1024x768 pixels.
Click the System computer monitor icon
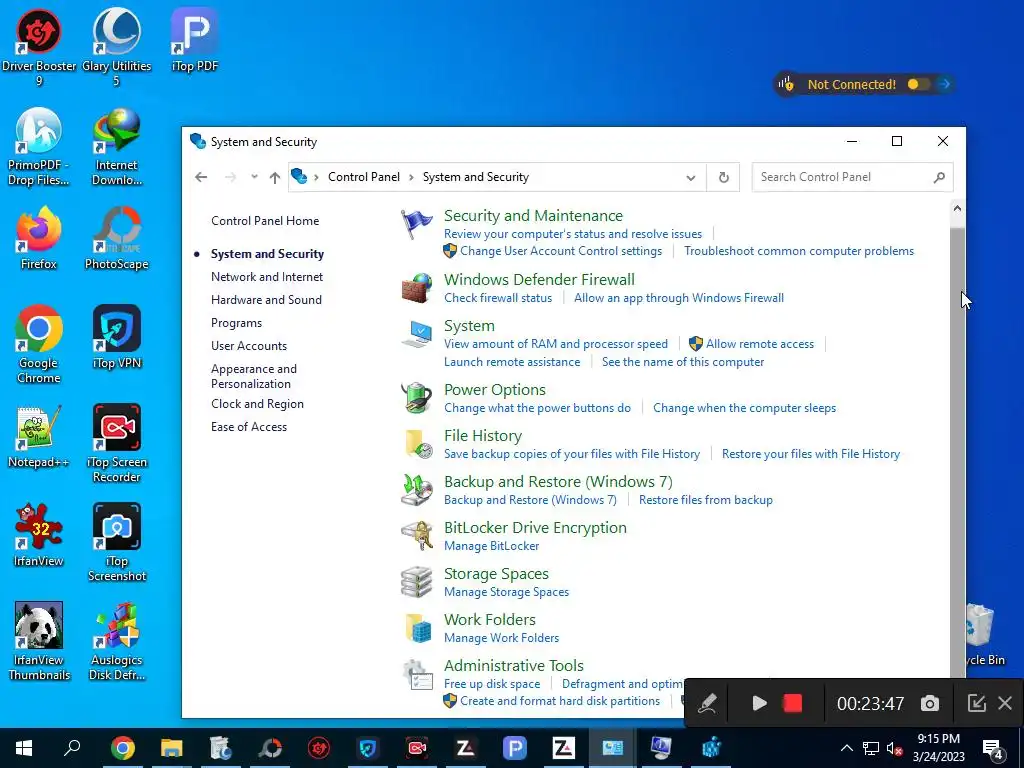417,334
